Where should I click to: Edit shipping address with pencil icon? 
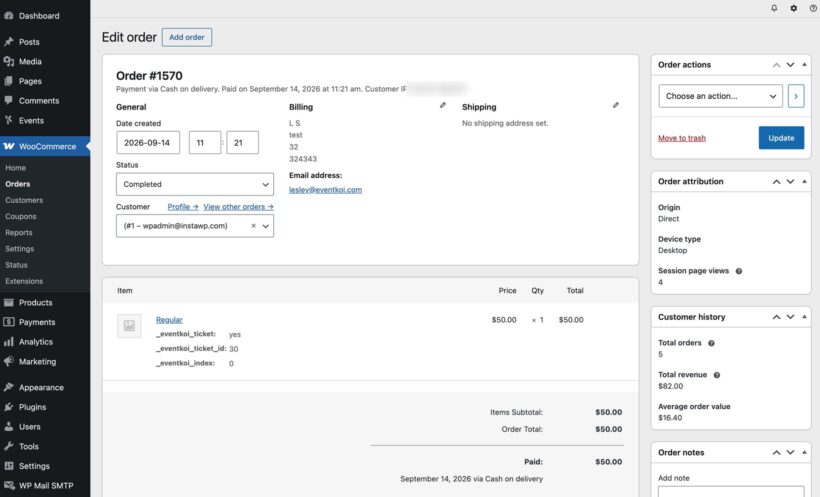point(616,105)
